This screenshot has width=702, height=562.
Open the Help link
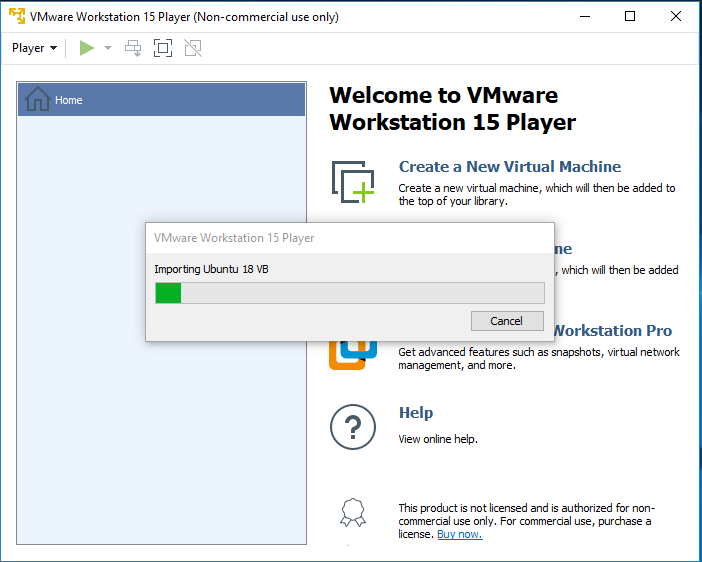416,412
